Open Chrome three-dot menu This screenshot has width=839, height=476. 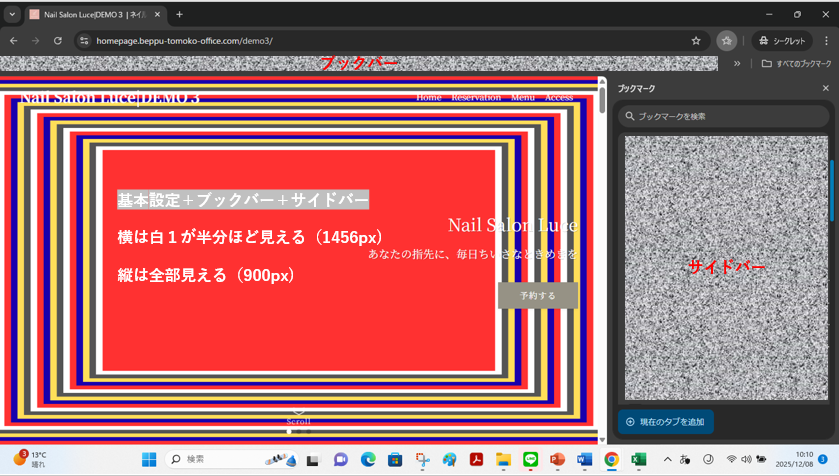pos(826,41)
